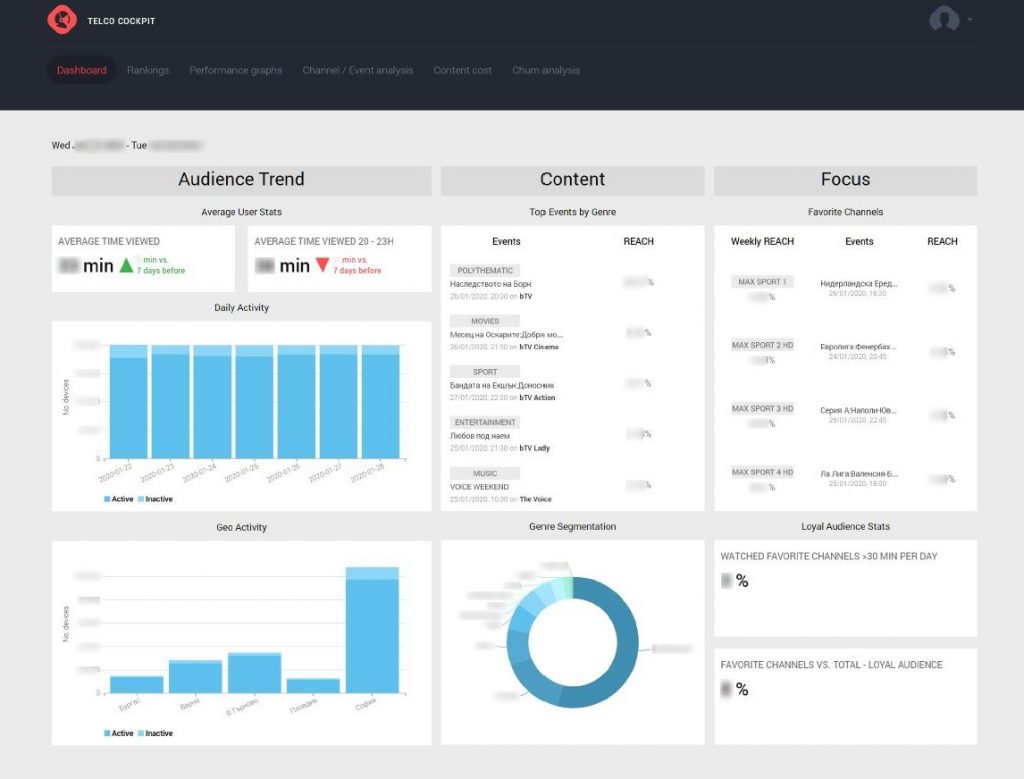Screen dimensions: 1024x779
Task: Toggle Active legend in Daily Activity chart
Action: point(118,499)
